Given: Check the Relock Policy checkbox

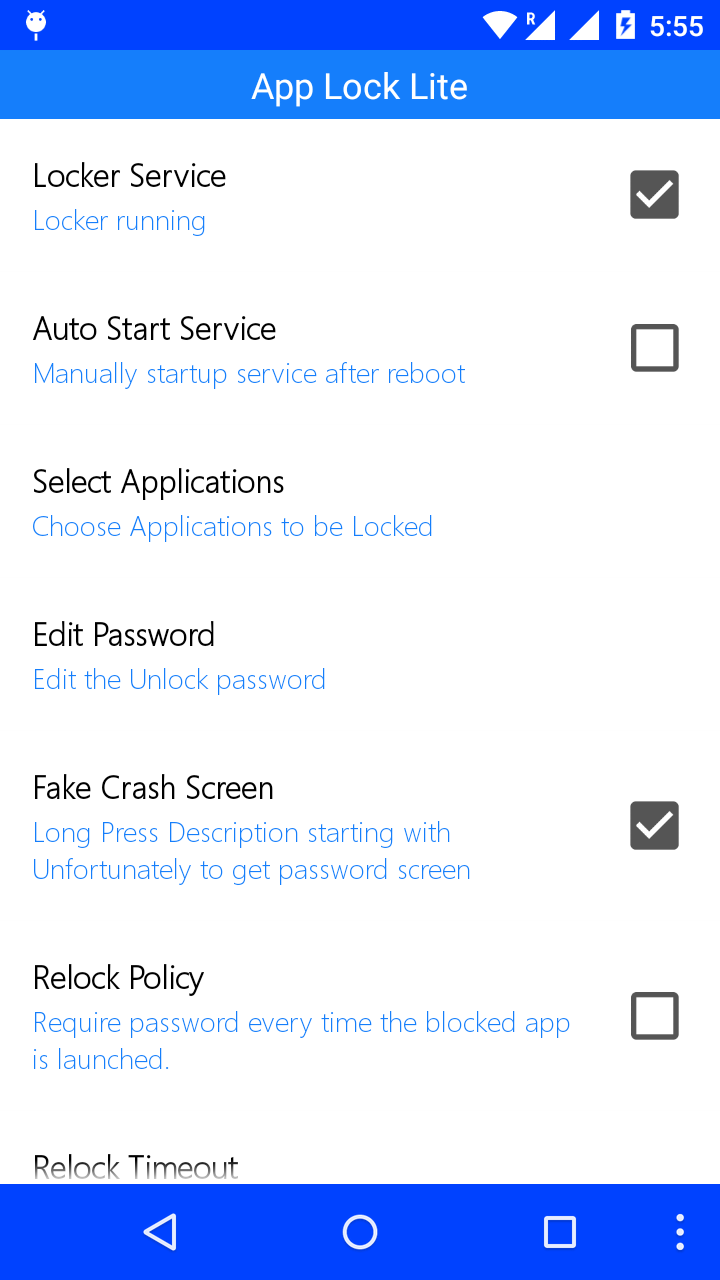Looking at the screenshot, I should tap(655, 1016).
